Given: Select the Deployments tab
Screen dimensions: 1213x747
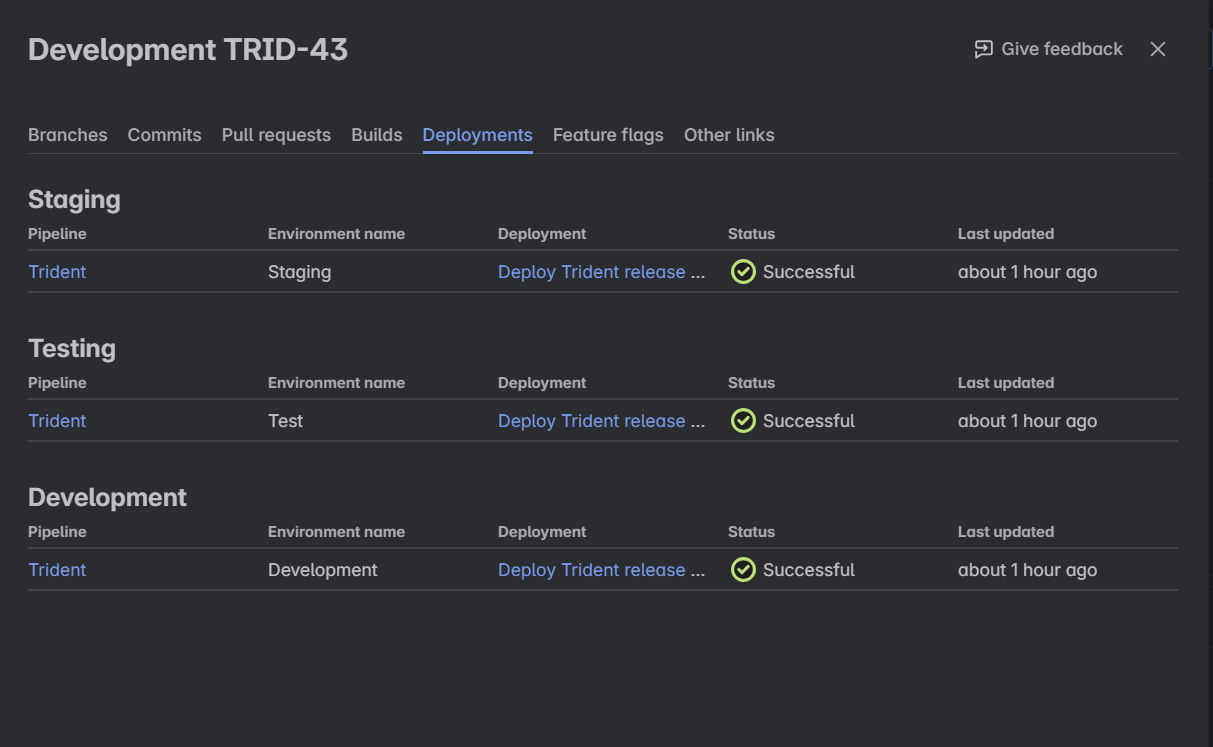Looking at the screenshot, I should point(477,134).
